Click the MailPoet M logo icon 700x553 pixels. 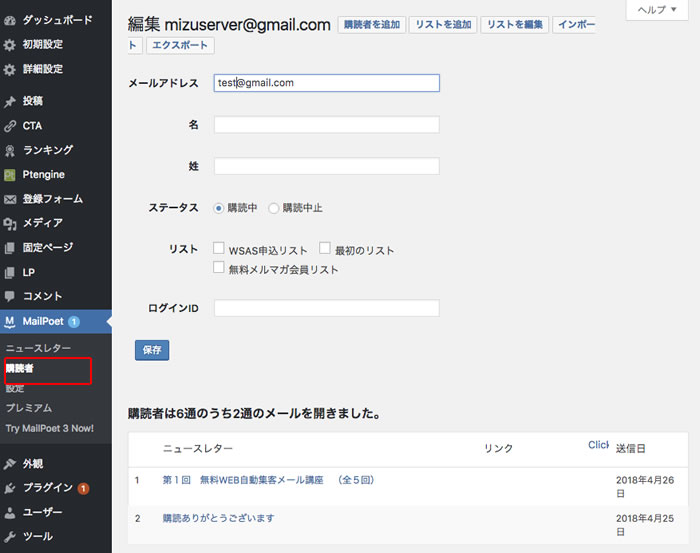(10, 321)
